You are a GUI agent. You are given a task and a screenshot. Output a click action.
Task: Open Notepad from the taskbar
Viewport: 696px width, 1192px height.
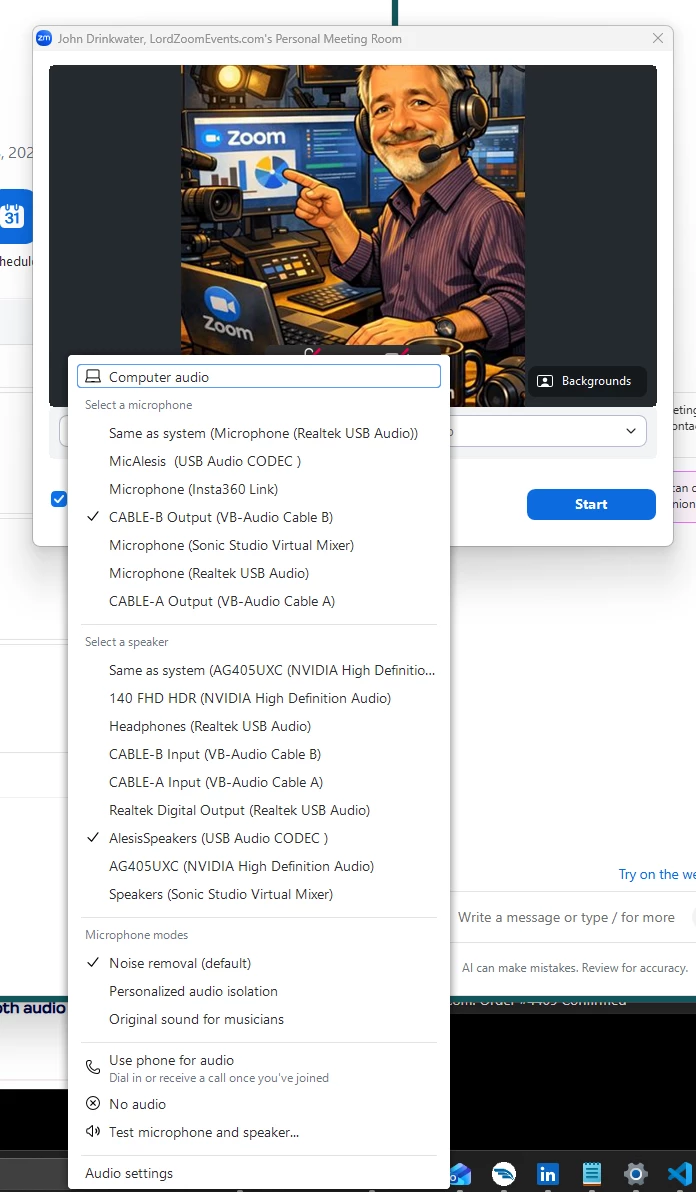592,1174
